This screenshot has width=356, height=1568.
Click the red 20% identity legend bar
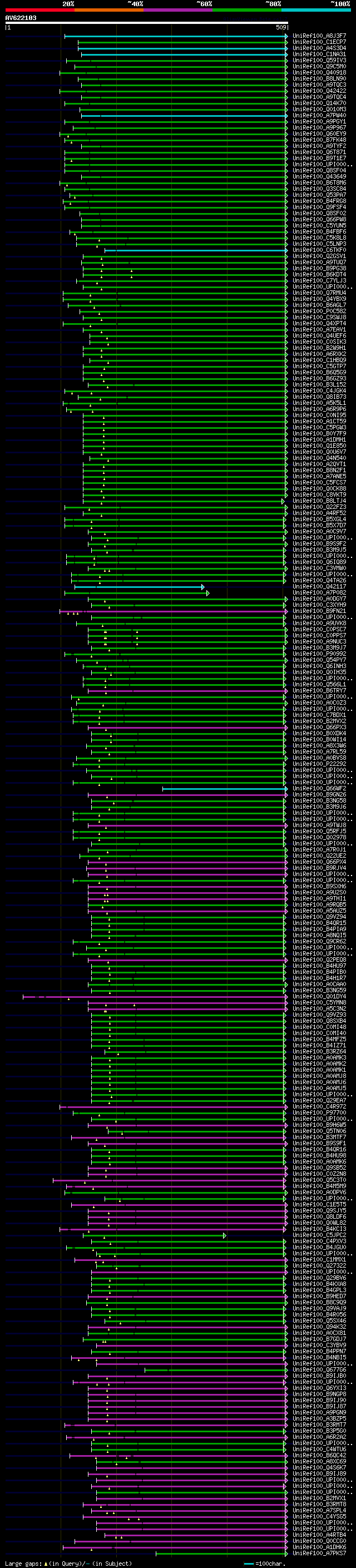tap(40, 11)
